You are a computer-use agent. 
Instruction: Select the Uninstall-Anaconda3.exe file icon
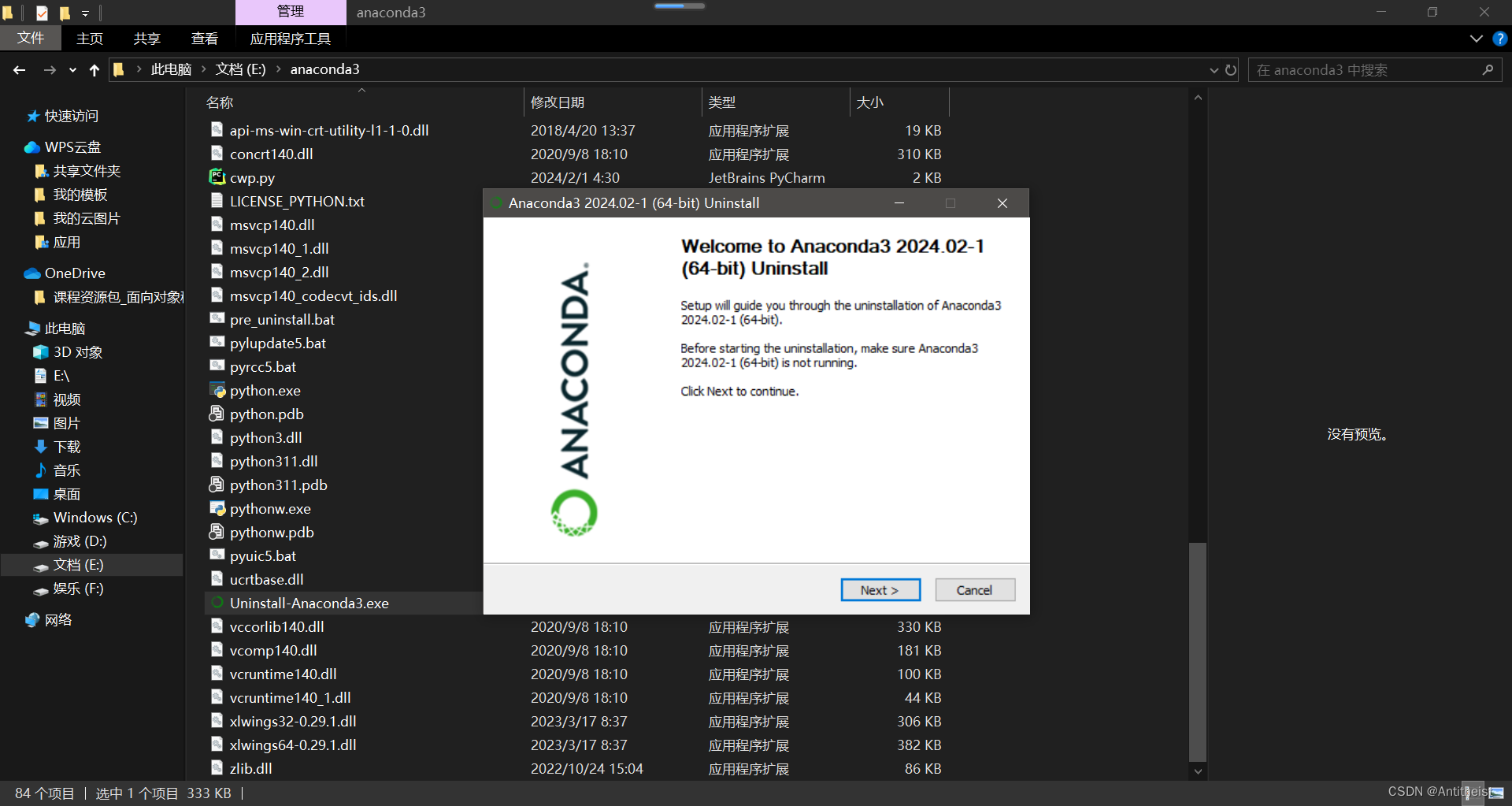[217, 603]
